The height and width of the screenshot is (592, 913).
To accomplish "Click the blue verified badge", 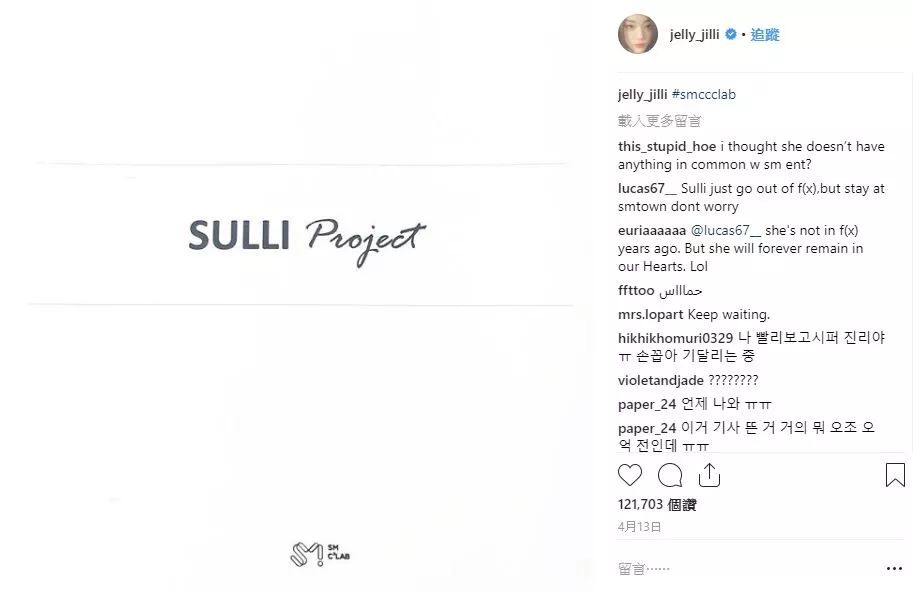I will click(731, 34).
